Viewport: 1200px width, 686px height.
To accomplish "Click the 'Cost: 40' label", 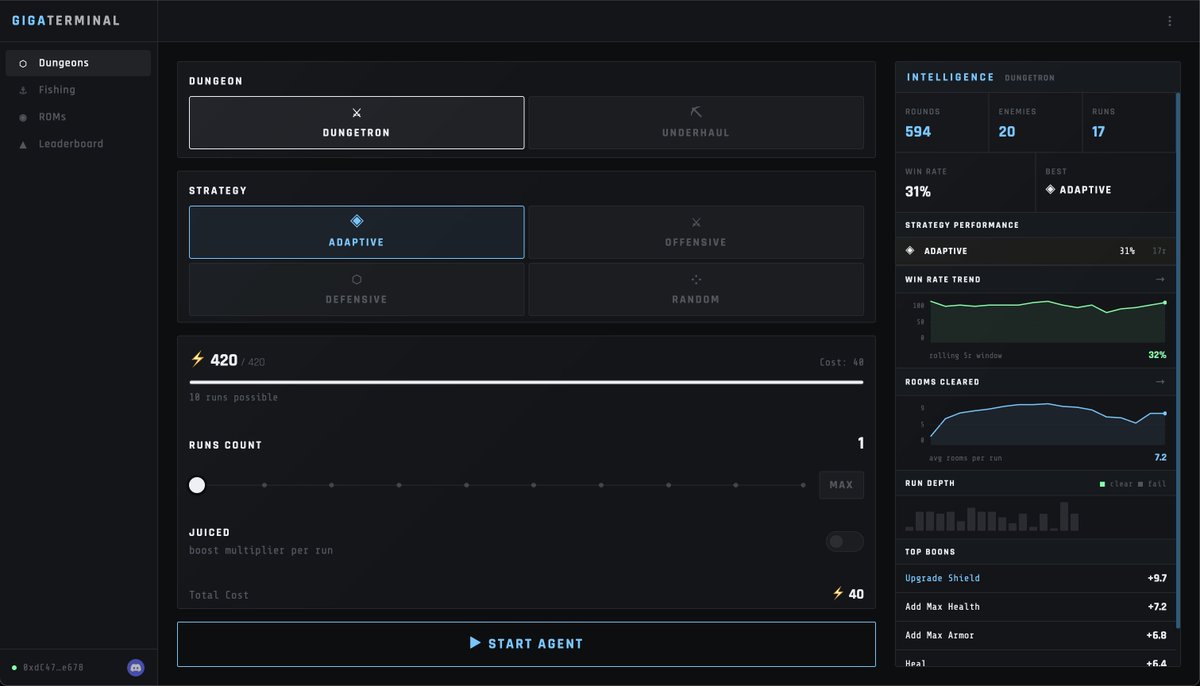I will [x=841, y=362].
